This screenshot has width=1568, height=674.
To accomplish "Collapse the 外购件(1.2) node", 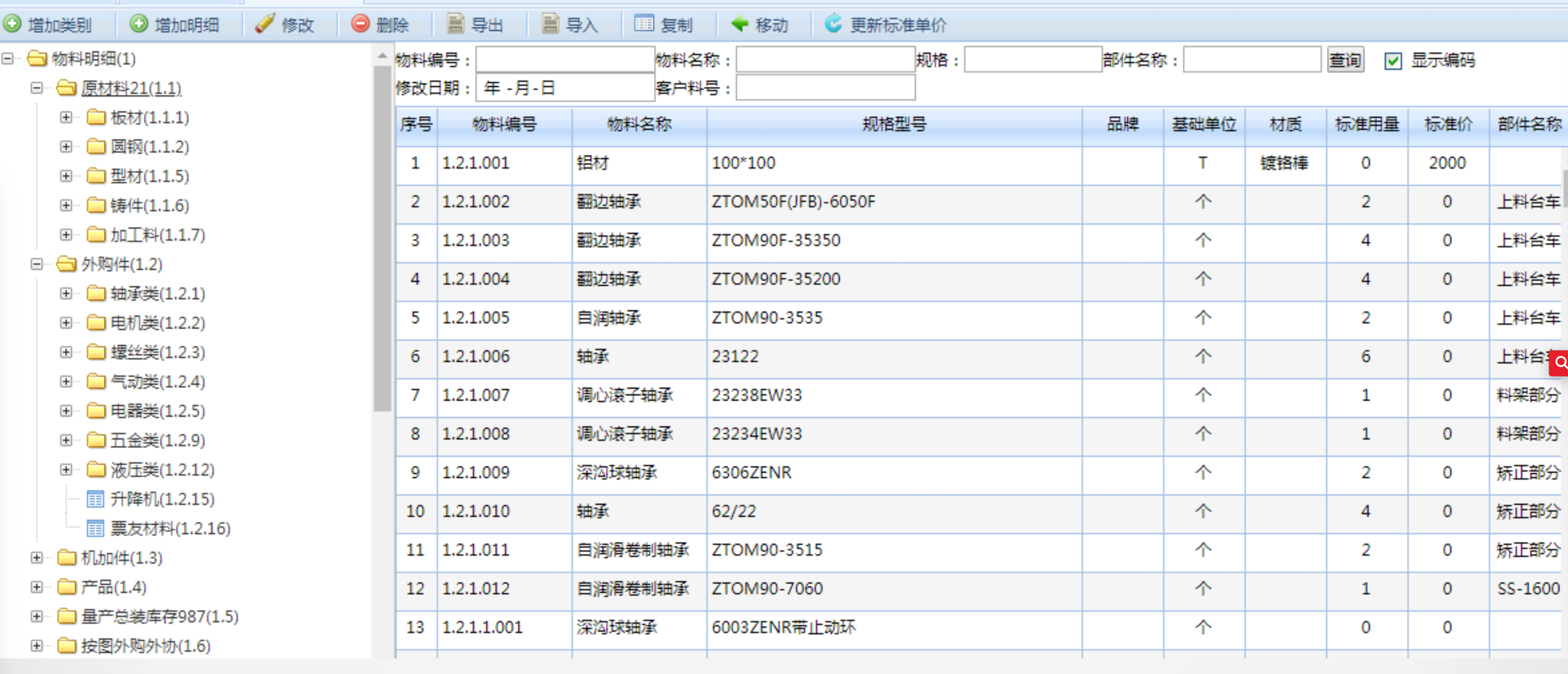I will [37, 264].
